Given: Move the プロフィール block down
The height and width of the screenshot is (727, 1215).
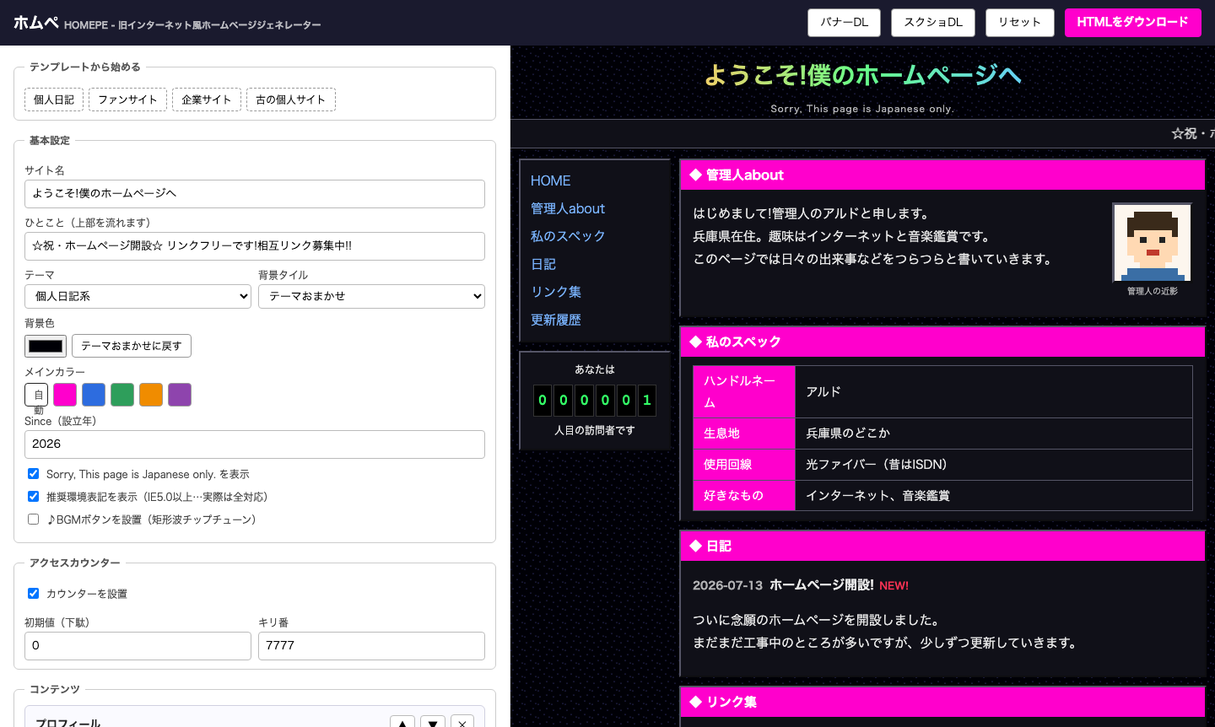Looking at the screenshot, I should 432,721.
